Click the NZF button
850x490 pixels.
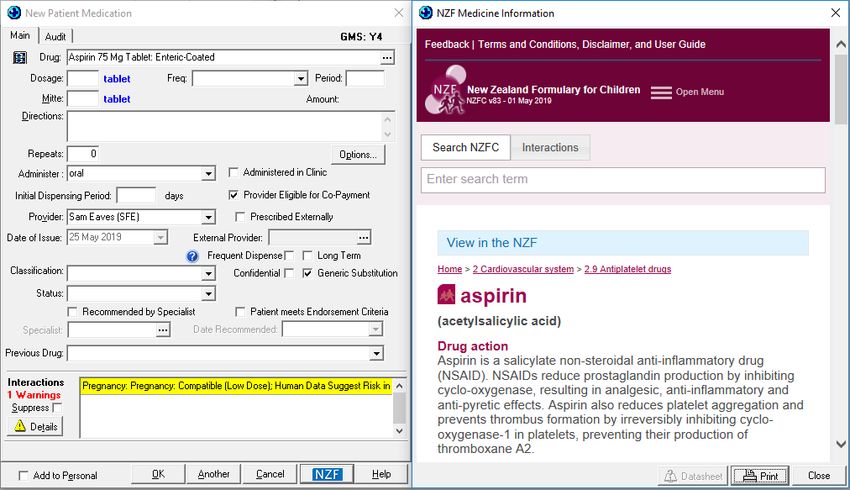327,474
